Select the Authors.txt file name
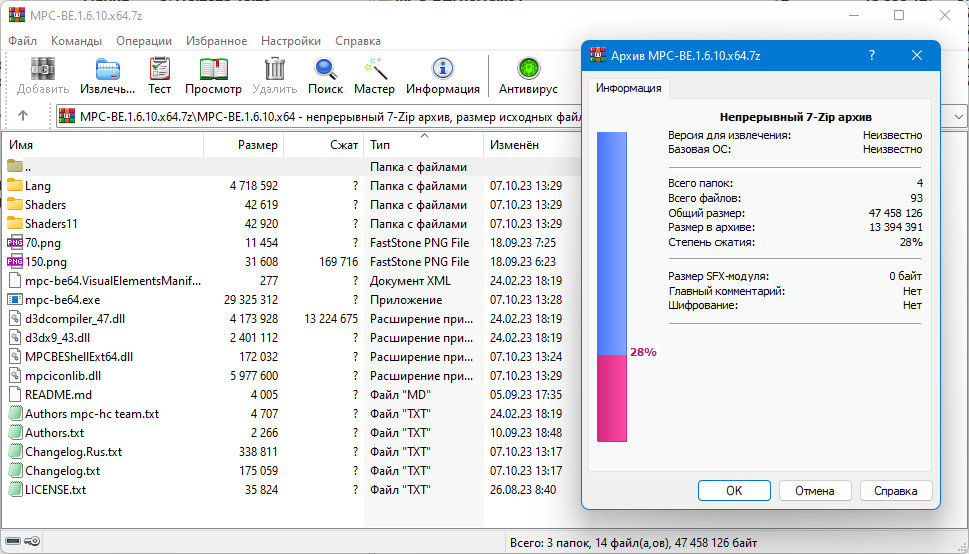Screen dimensions: 969x554 (x=54, y=433)
